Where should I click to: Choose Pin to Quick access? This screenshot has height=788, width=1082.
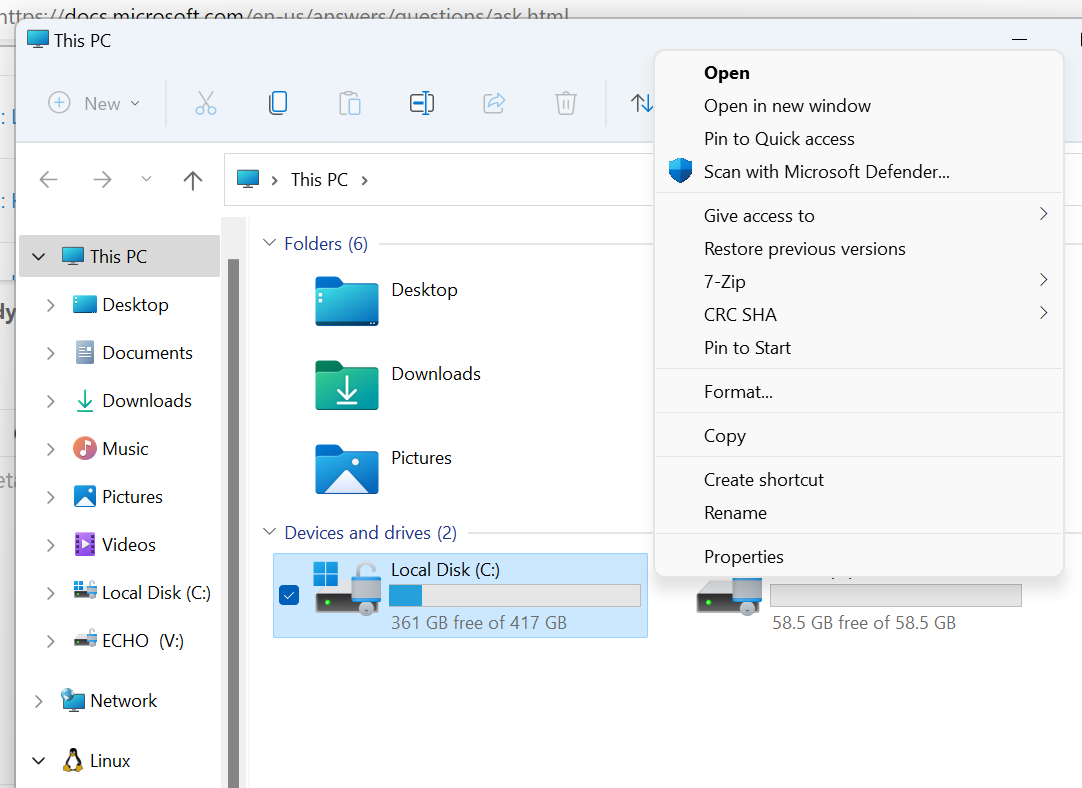[x=858, y=139]
